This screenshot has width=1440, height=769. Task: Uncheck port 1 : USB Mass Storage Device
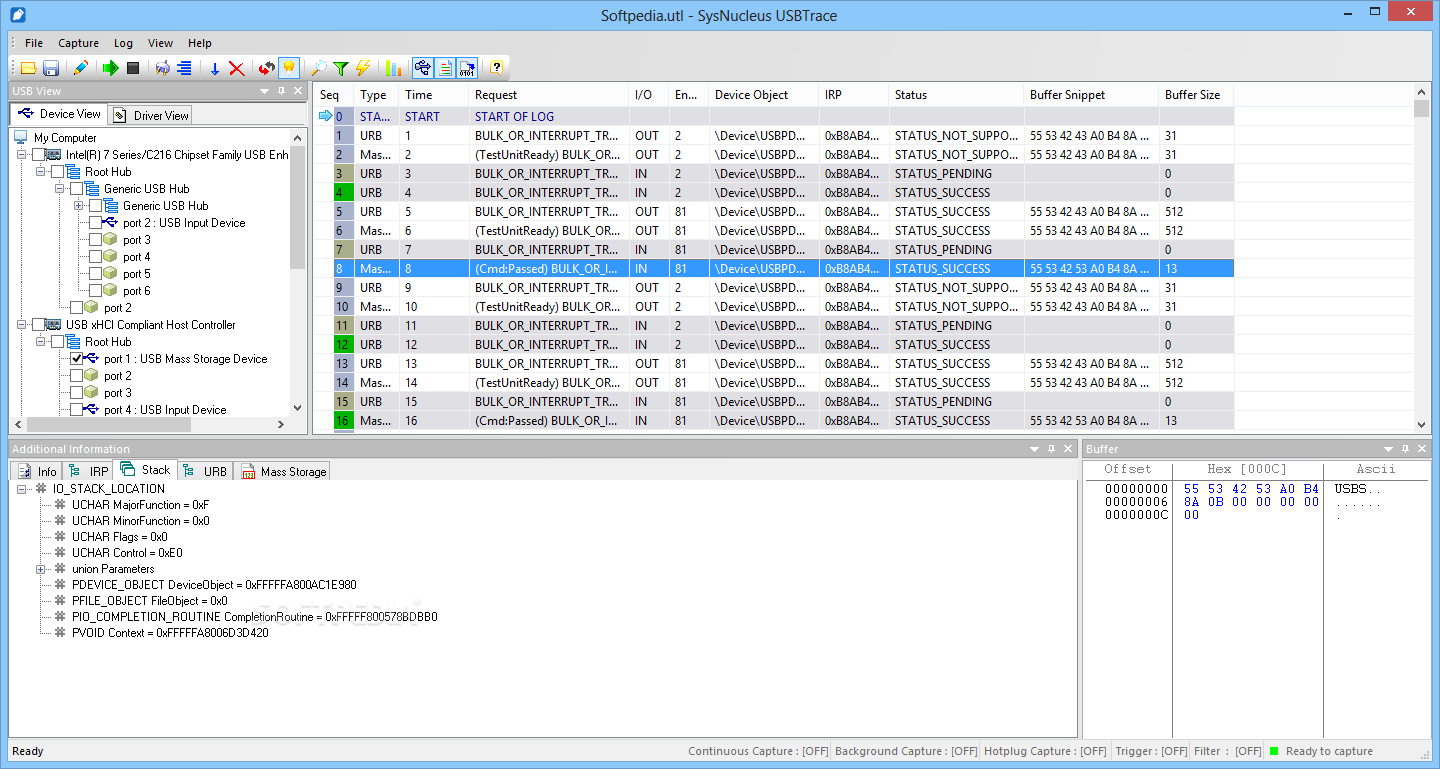(77, 359)
